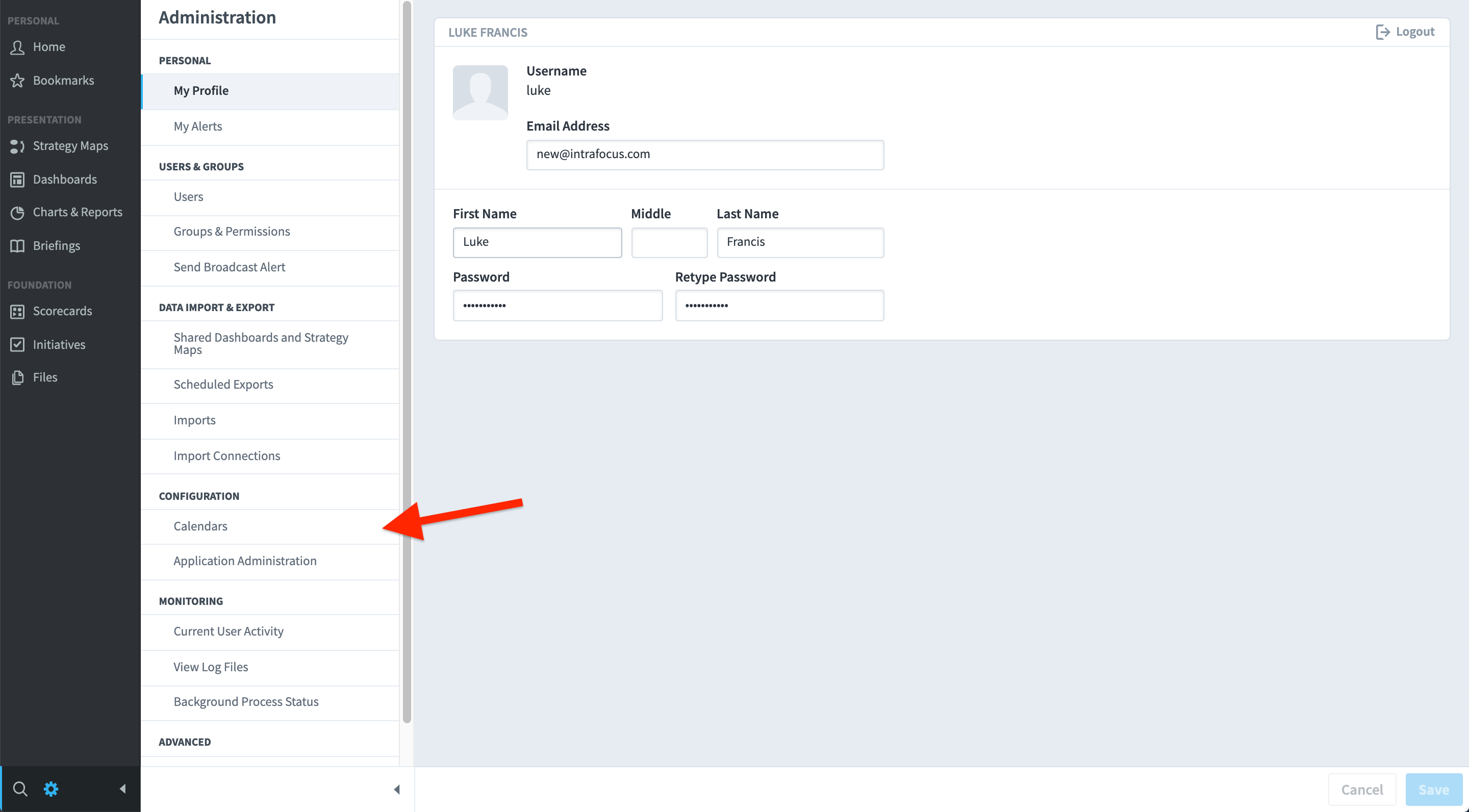Click the Charts & Reports pie icon

pyautogui.click(x=18, y=213)
